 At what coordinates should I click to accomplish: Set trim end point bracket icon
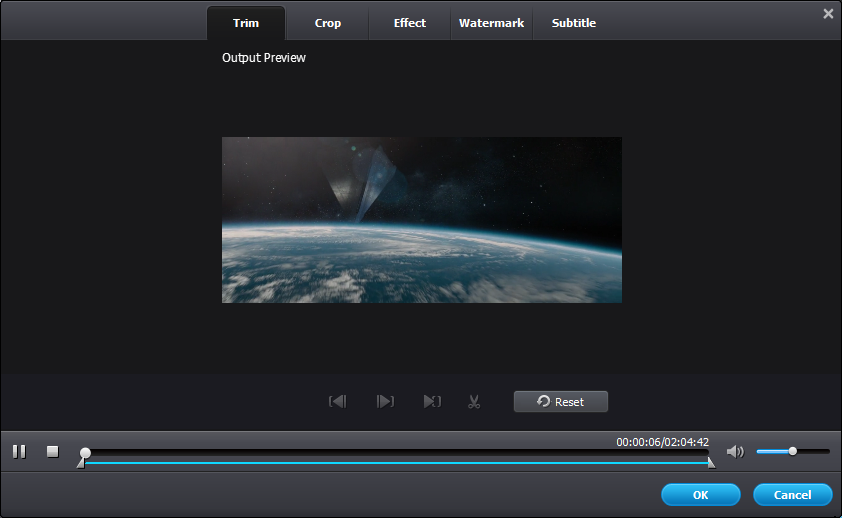point(385,402)
